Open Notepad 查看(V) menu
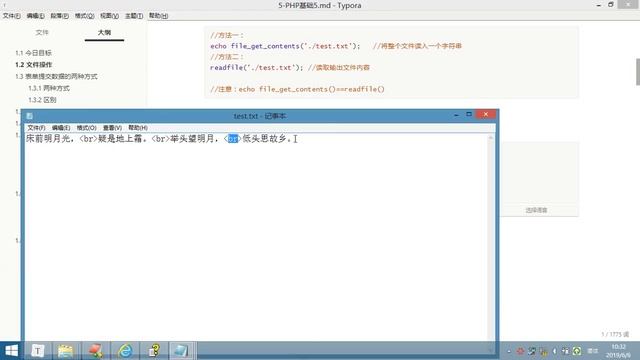Image resolution: width=640 pixels, height=360 pixels. pos(112,128)
